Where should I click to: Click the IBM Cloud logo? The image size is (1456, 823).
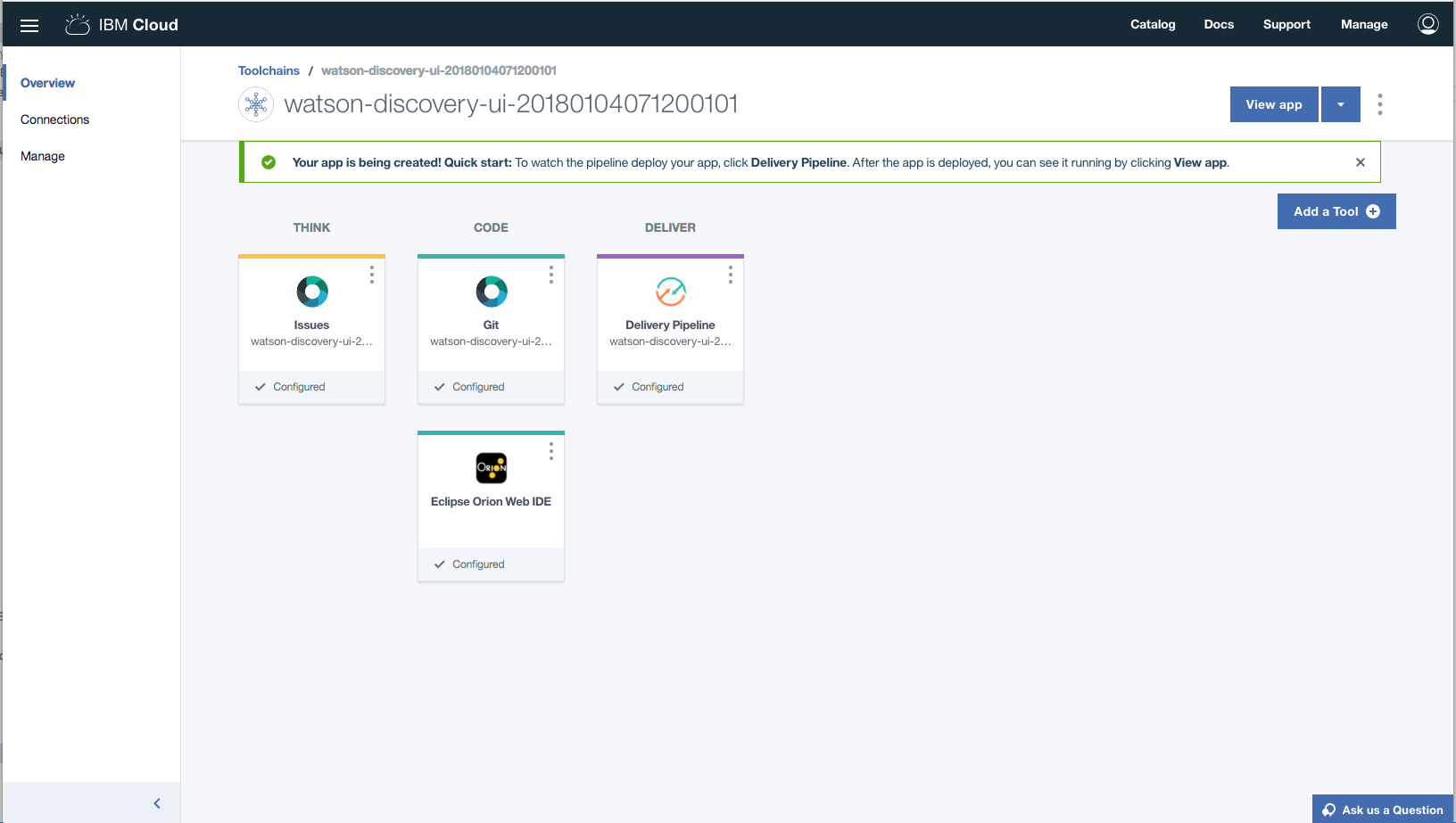coord(122,25)
